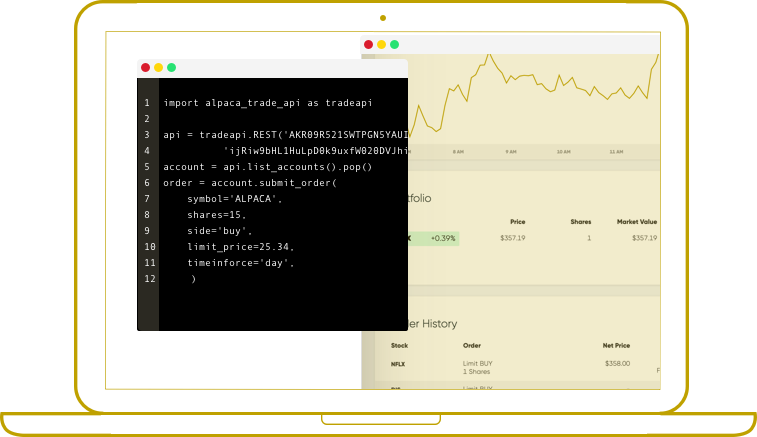Click the '8 AM' chart axis label
This screenshot has height=437, width=757.
point(458,152)
